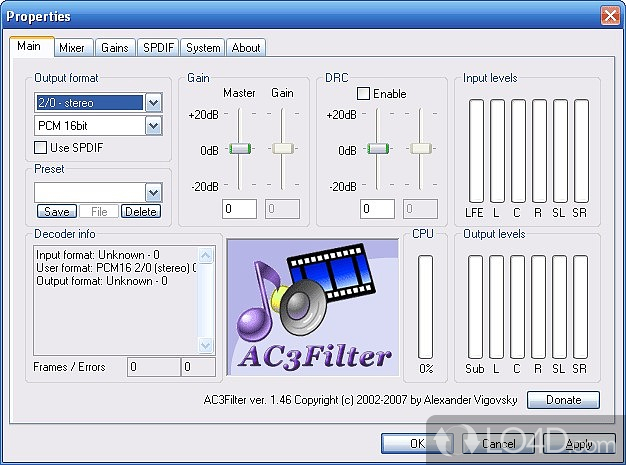Click the Errors count field
The image size is (626, 465).
coord(198,366)
